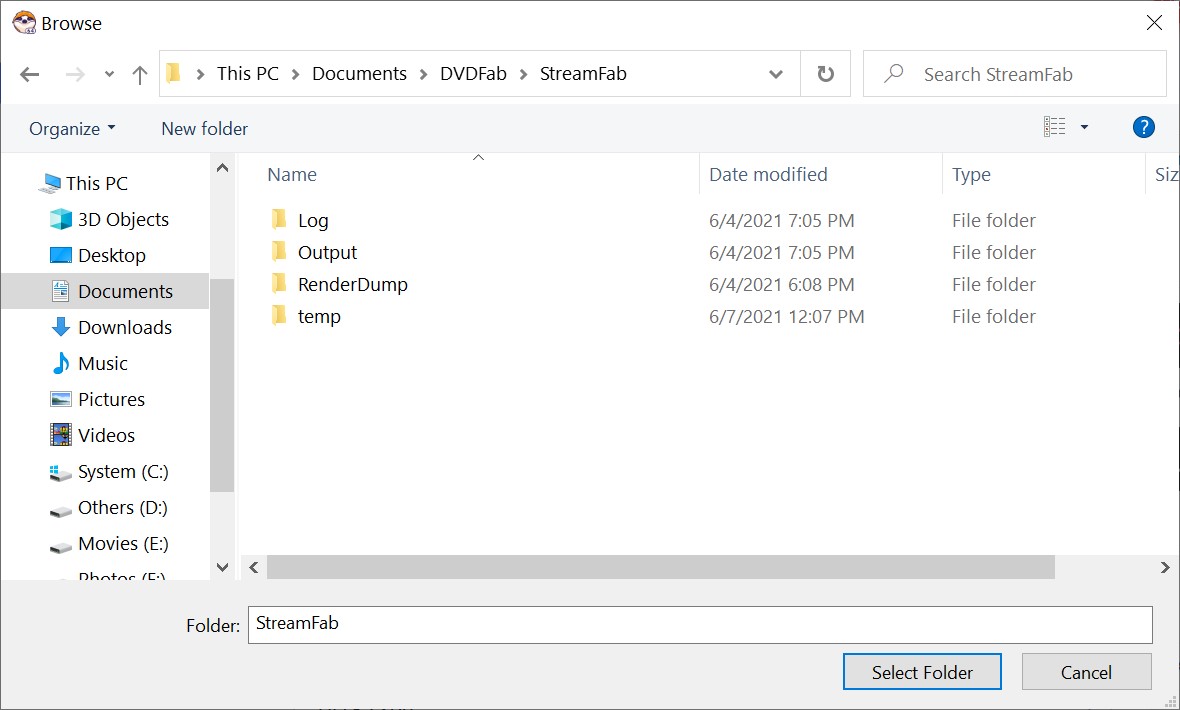Click the Desktop icon in sidebar
The image size is (1180, 710).
pos(60,255)
